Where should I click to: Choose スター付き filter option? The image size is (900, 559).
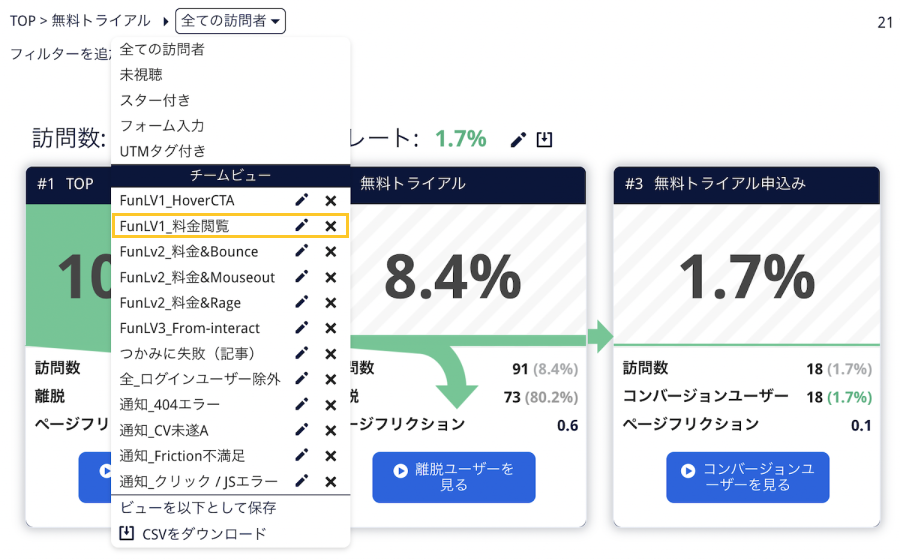tap(155, 100)
